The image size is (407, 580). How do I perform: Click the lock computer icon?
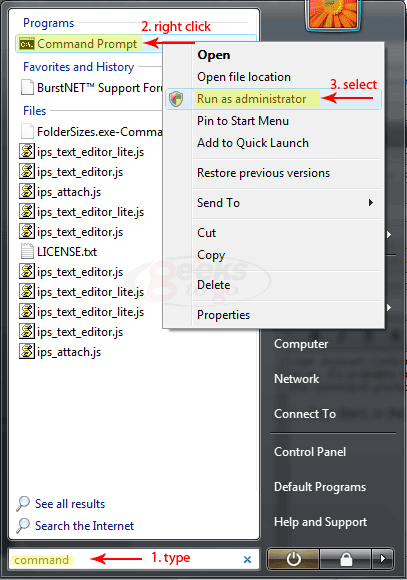[346, 559]
